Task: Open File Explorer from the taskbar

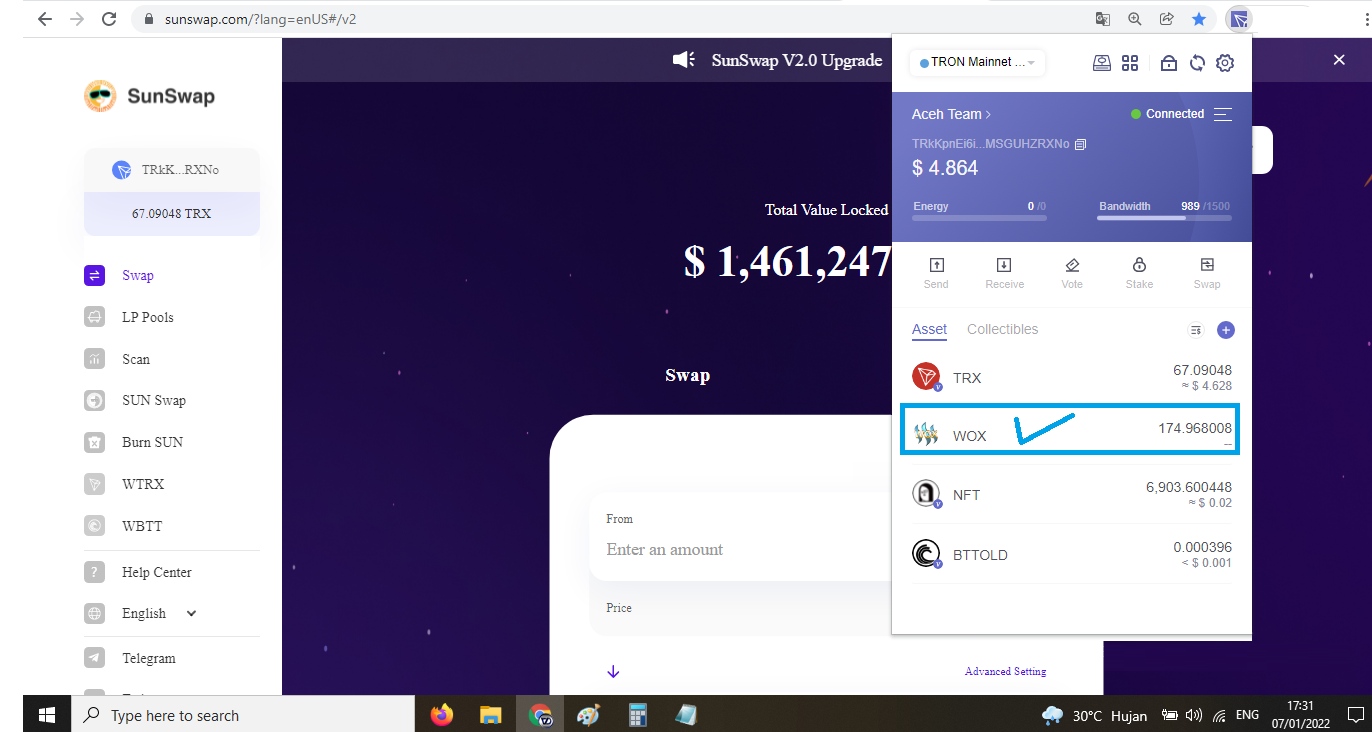Action: click(490, 715)
